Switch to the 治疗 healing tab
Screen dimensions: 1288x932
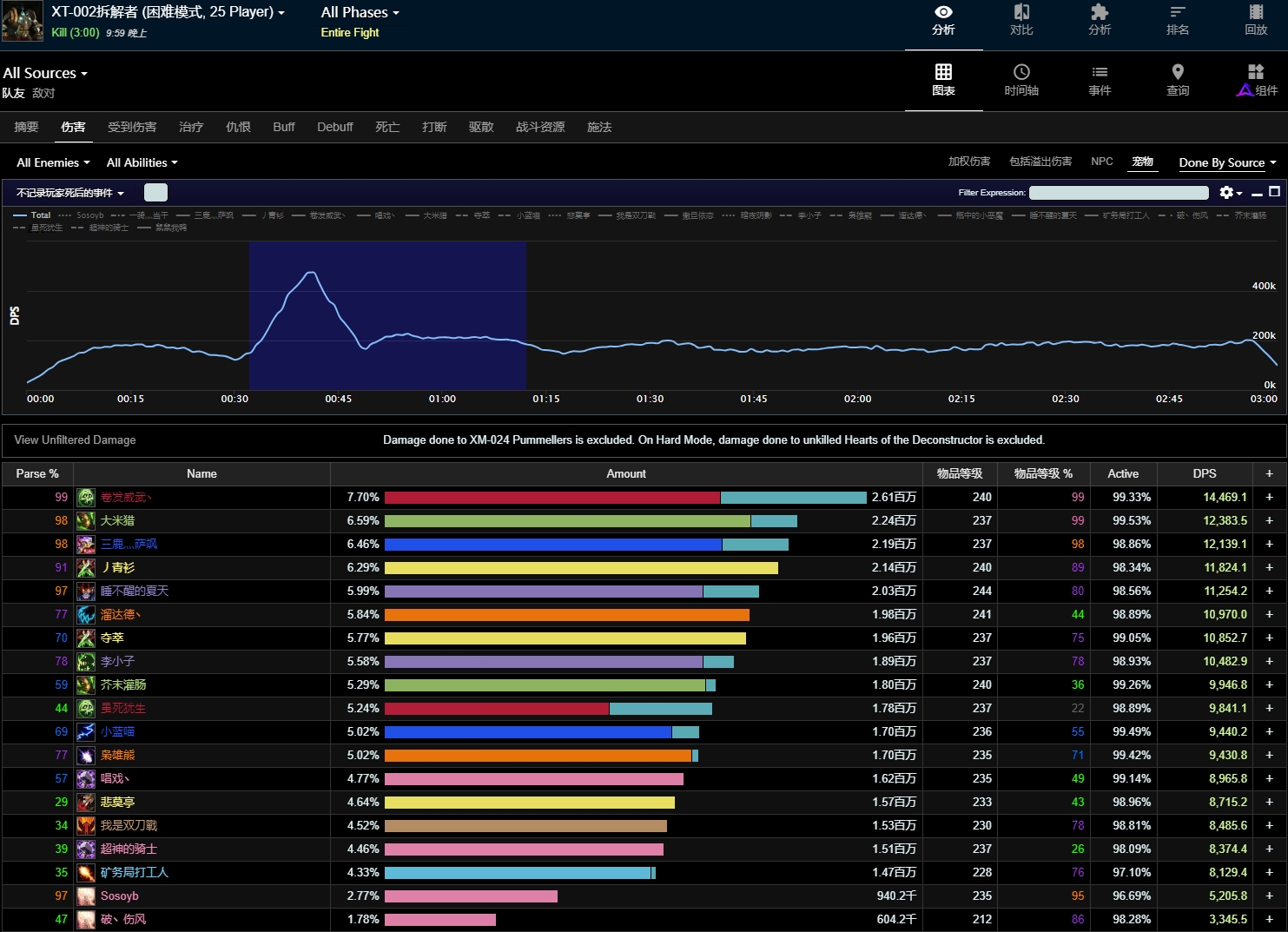point(191,127)
